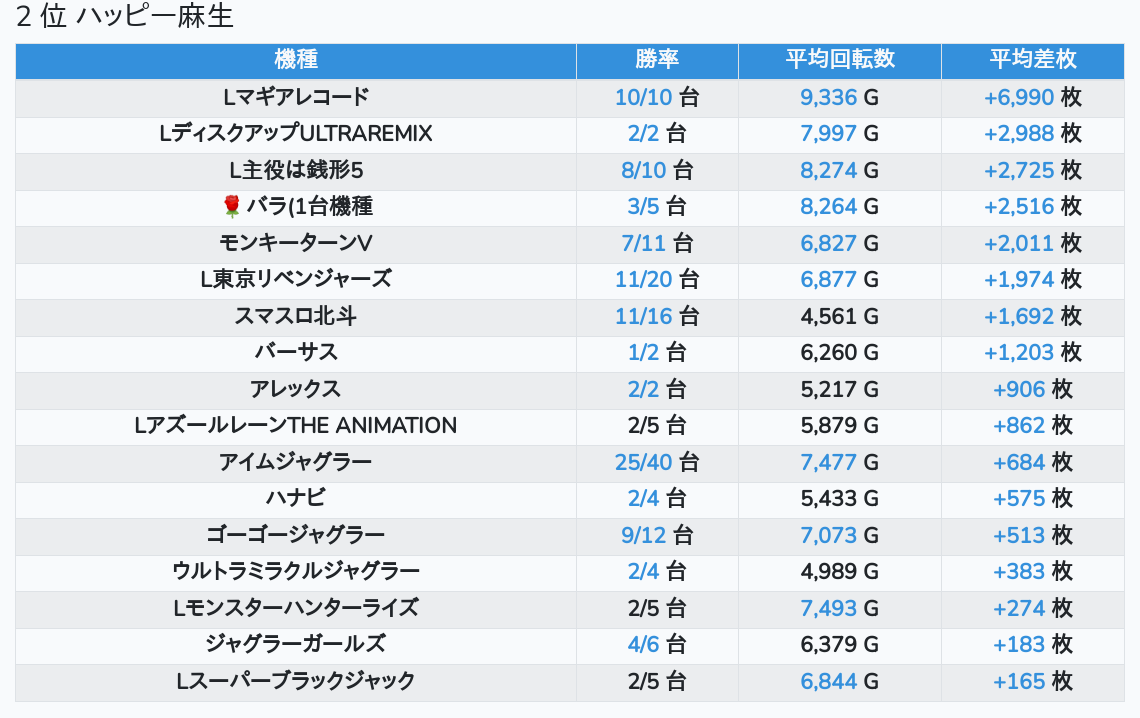
Task: Click the L東京リベンジャーズ machine name
Action: [x=296, y=279]
